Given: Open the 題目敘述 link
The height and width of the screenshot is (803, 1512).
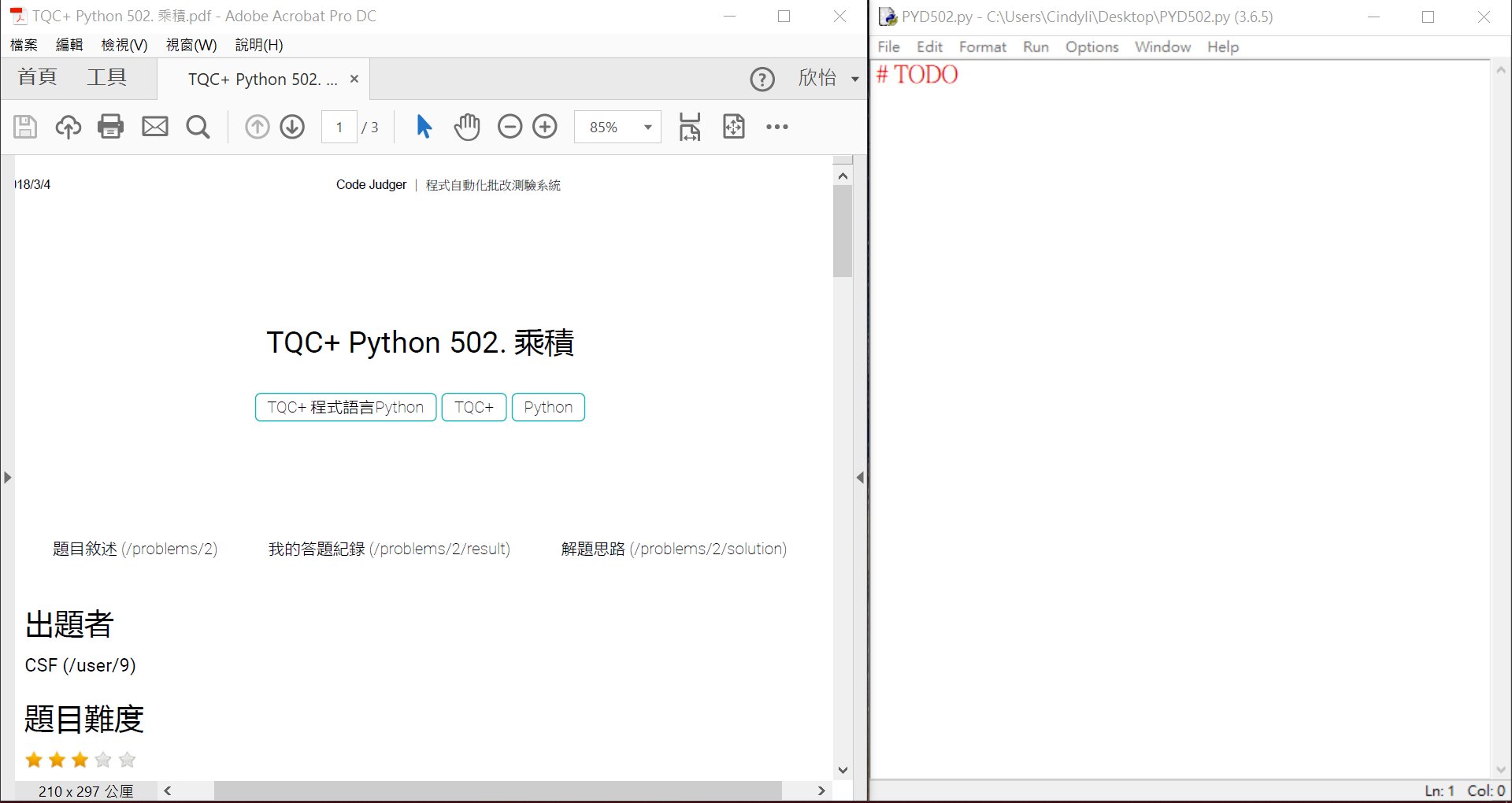Looking at the screenshot, I should 135,549.
